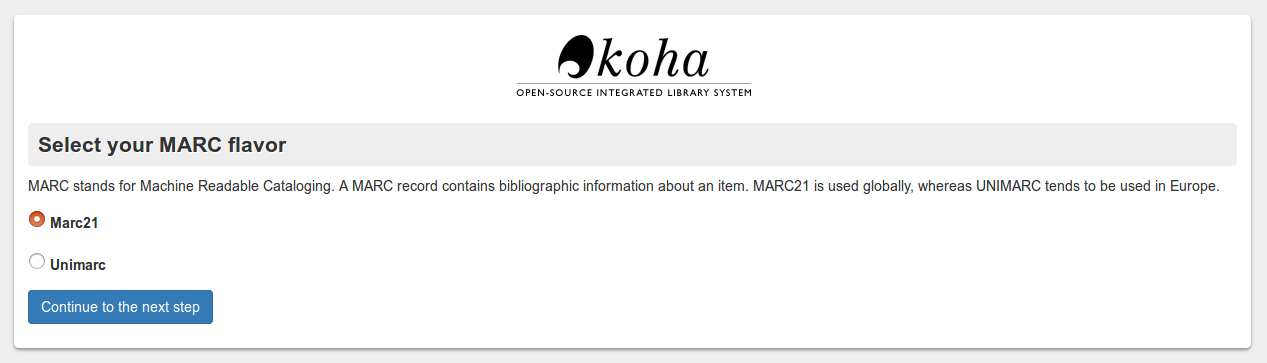Viewport: 1267px width, 363px height.
Task: Click the gray heading bar background
Action: [x=760, y=145]
